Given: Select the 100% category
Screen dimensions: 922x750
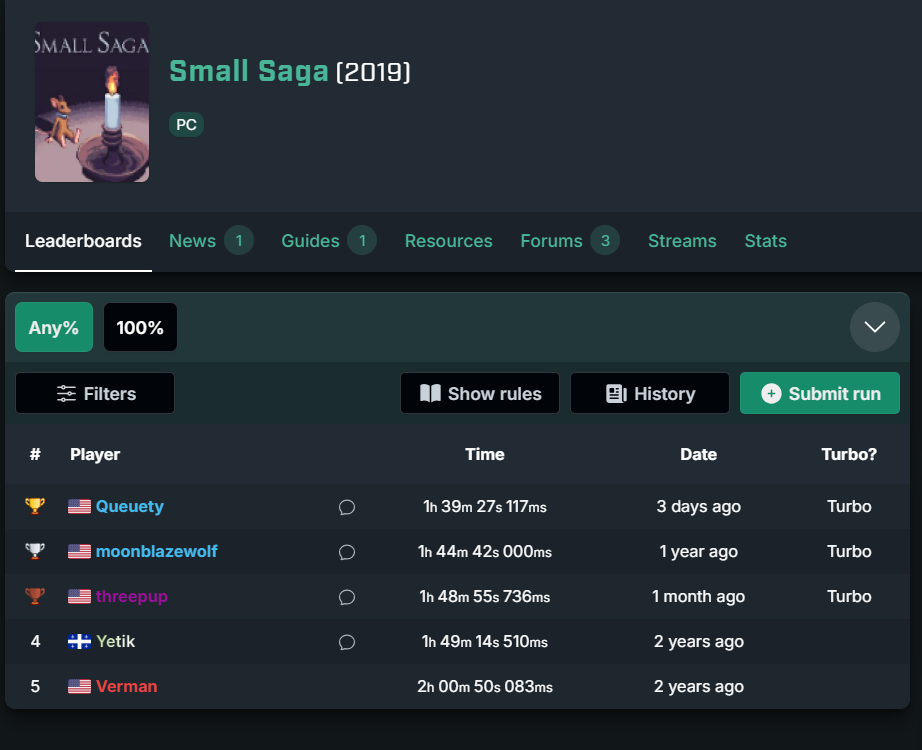Looking at the screenshot, I should [140, 327].
